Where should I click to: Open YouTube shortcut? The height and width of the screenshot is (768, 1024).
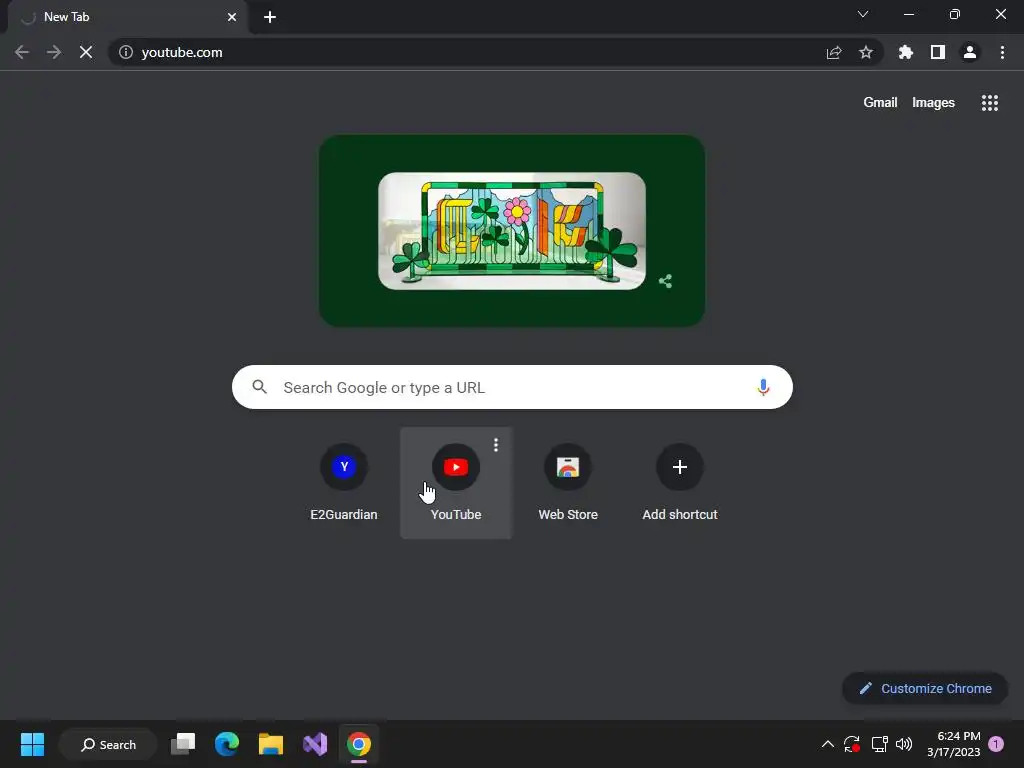(456, 483)
